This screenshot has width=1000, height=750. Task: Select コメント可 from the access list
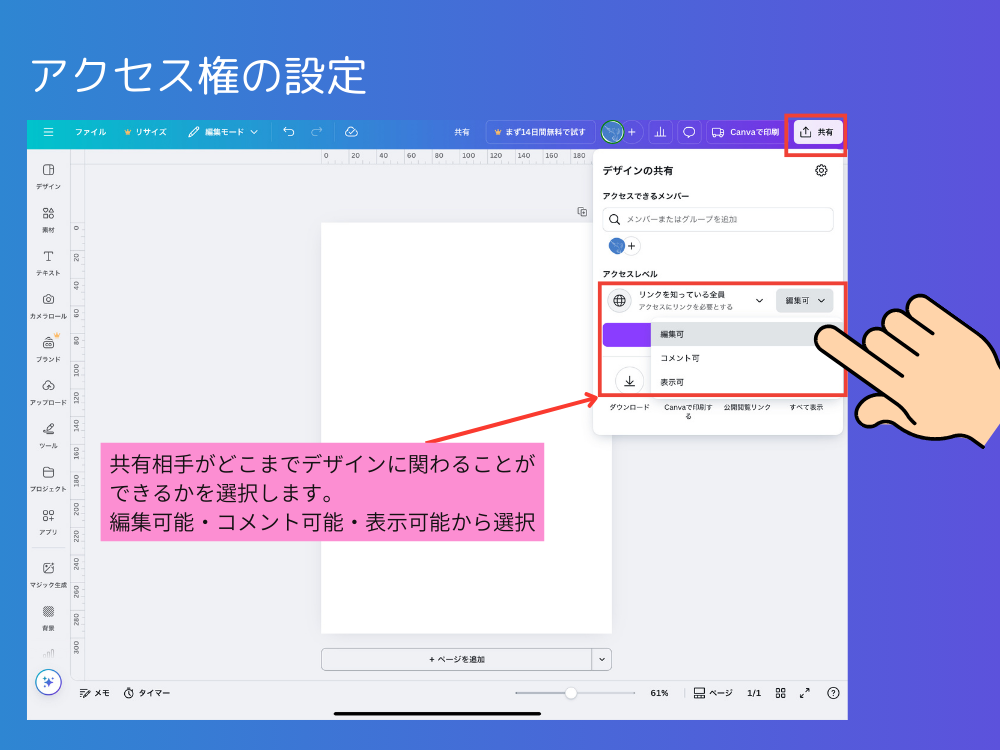(x=679, y=358)
